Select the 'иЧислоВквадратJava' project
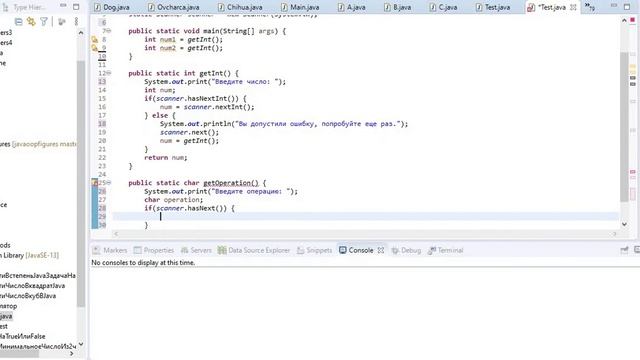 (33, 285)
